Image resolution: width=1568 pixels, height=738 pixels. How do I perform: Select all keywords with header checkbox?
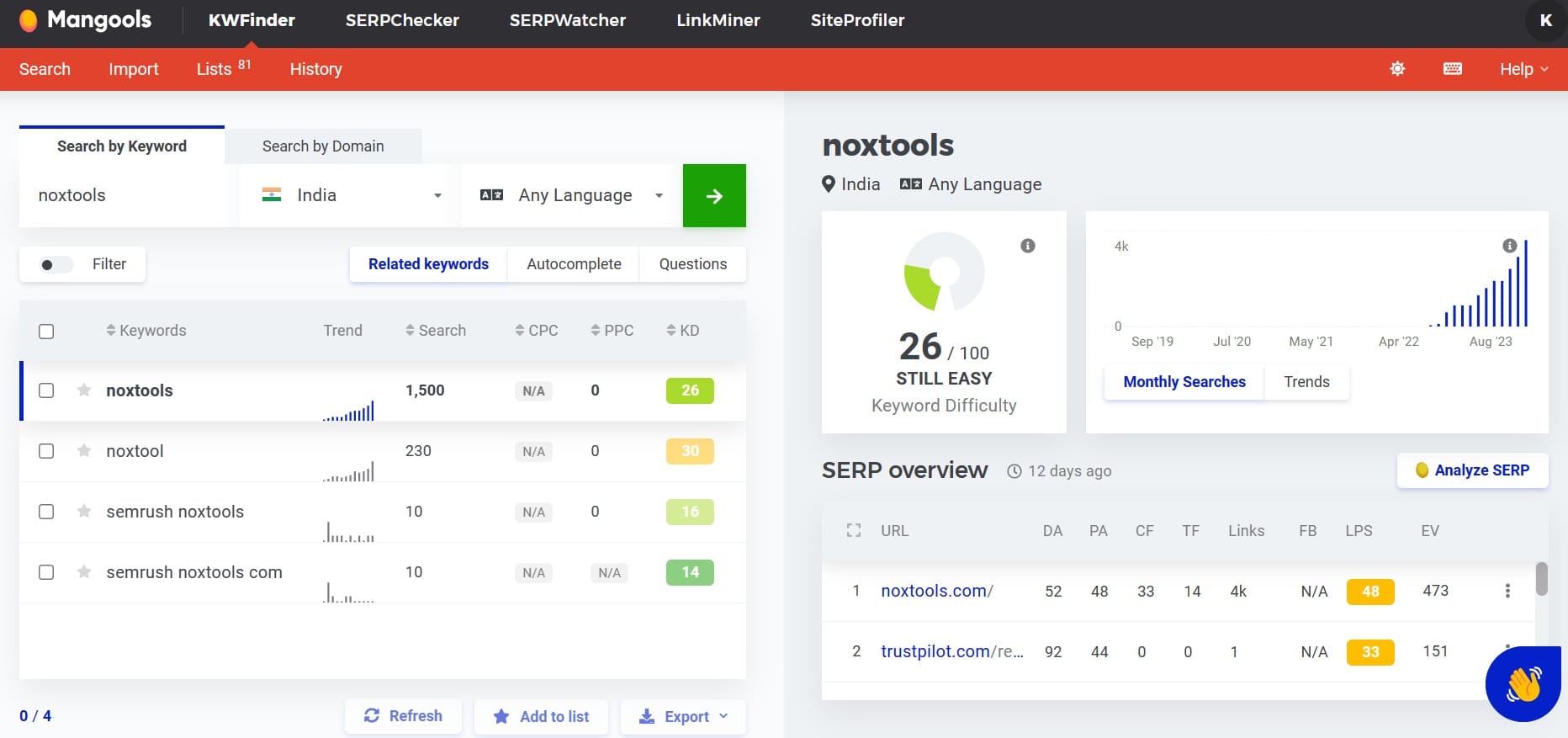(x=46, y=331)
